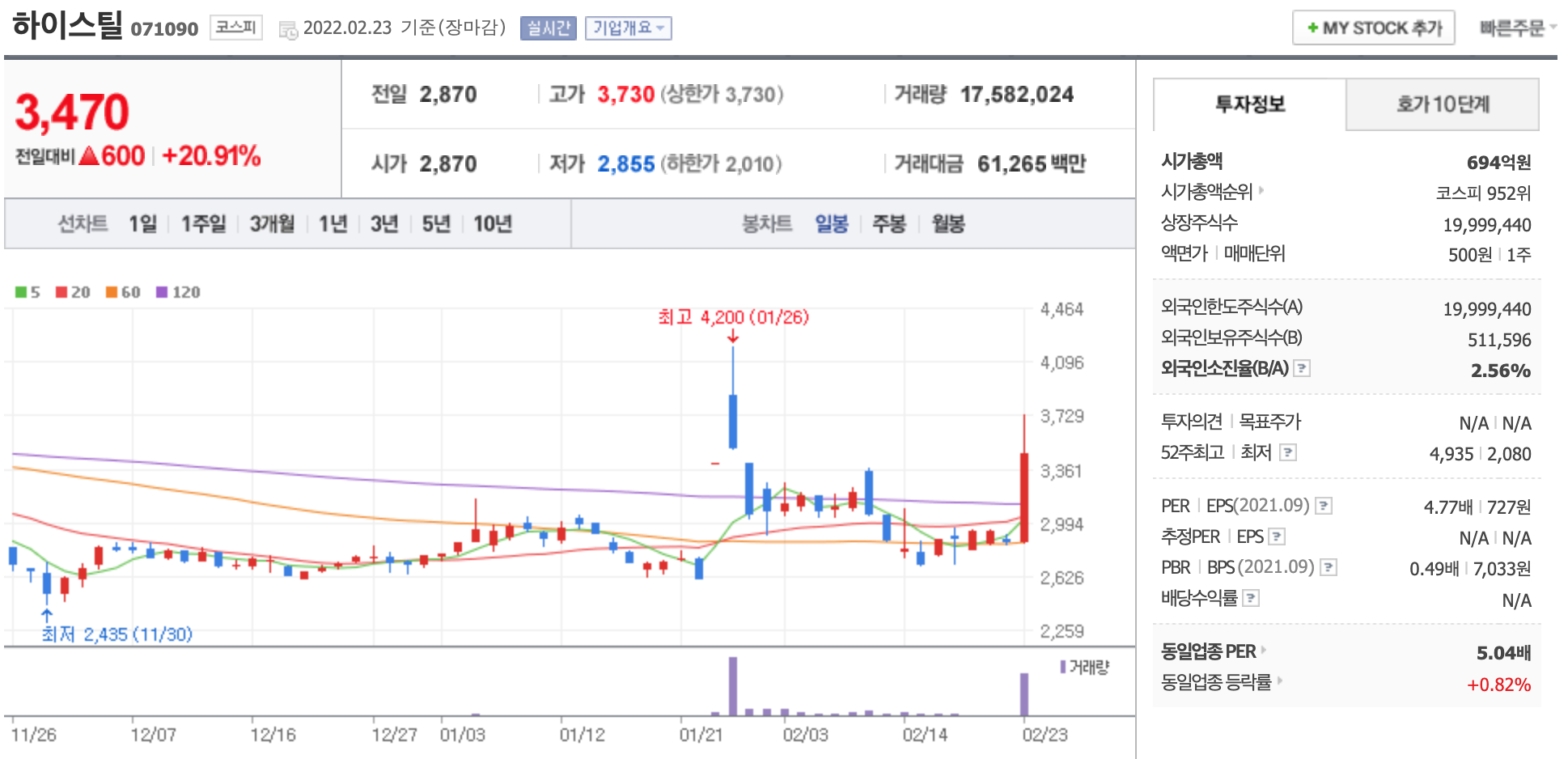This screenshot has height=759, width=1568.
Task: Click the 4.77배 PER value
Action: [x=1448, y=507]
